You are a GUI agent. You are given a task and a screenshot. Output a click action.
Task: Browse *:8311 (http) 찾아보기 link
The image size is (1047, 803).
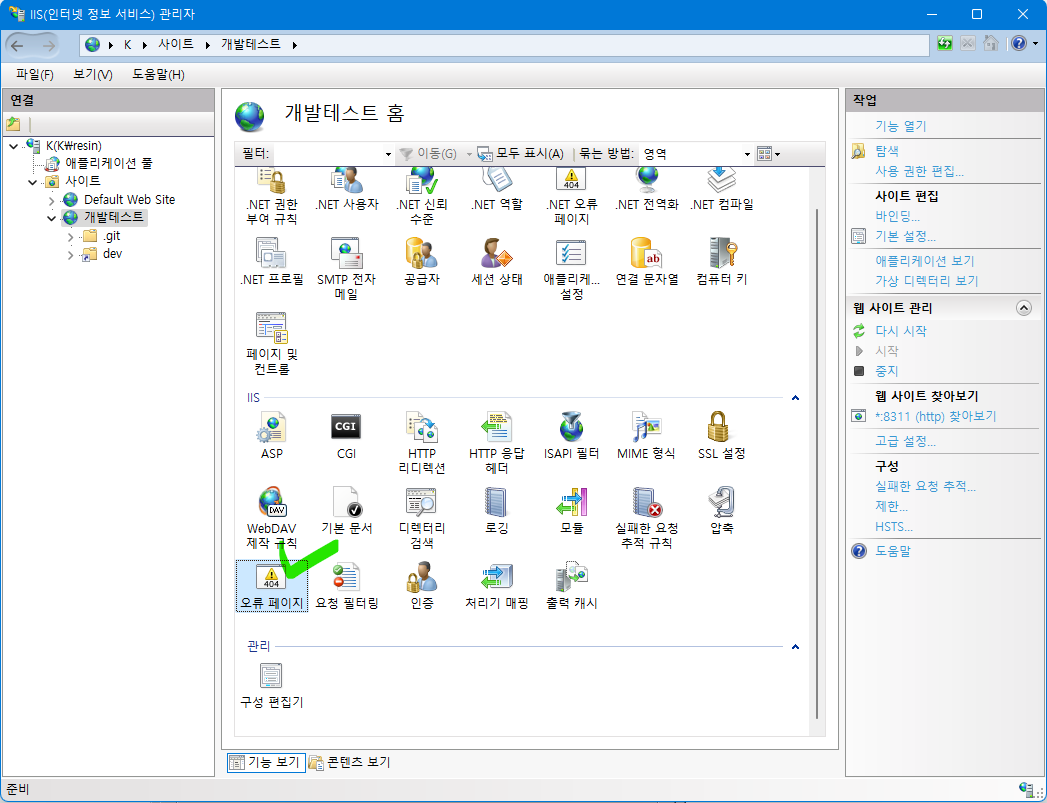(x=935, y=417)
